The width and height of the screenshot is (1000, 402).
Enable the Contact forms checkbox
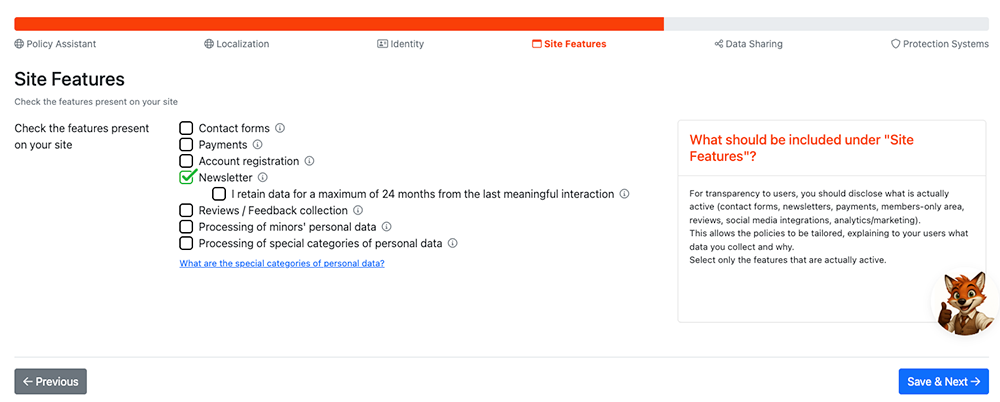tap(186, 128)
